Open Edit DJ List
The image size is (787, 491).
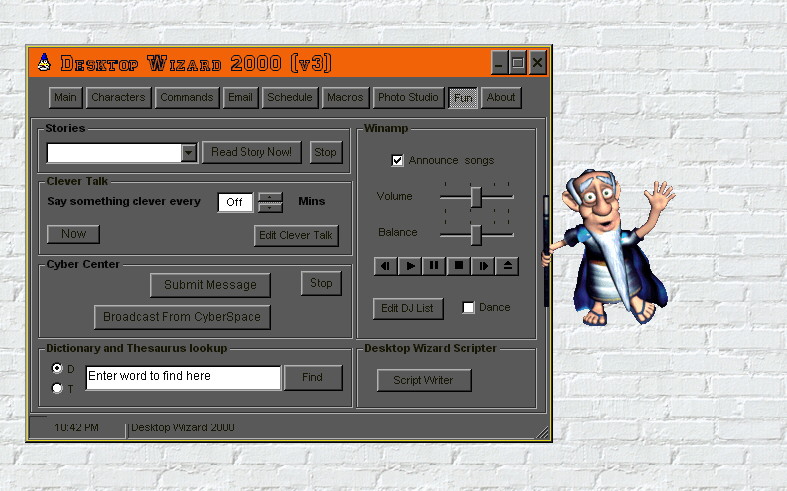click(x=408, y=308)
